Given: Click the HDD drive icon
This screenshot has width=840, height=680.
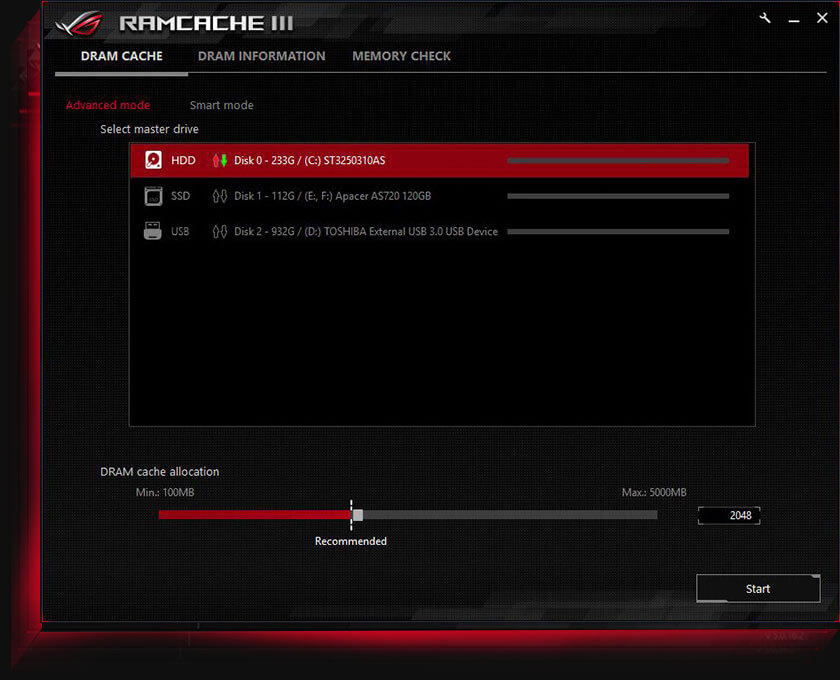Looking at the screenshot, I should pos(153,160).
